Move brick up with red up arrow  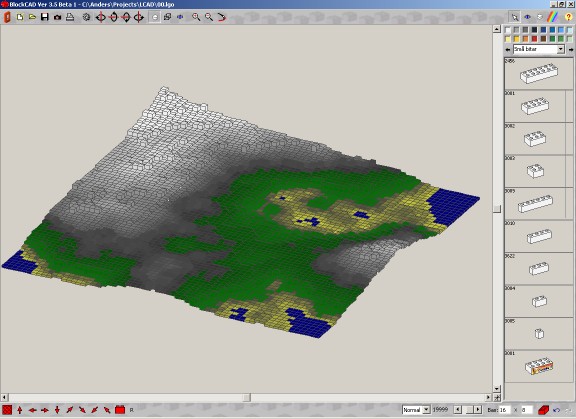[x=20, y=409]
